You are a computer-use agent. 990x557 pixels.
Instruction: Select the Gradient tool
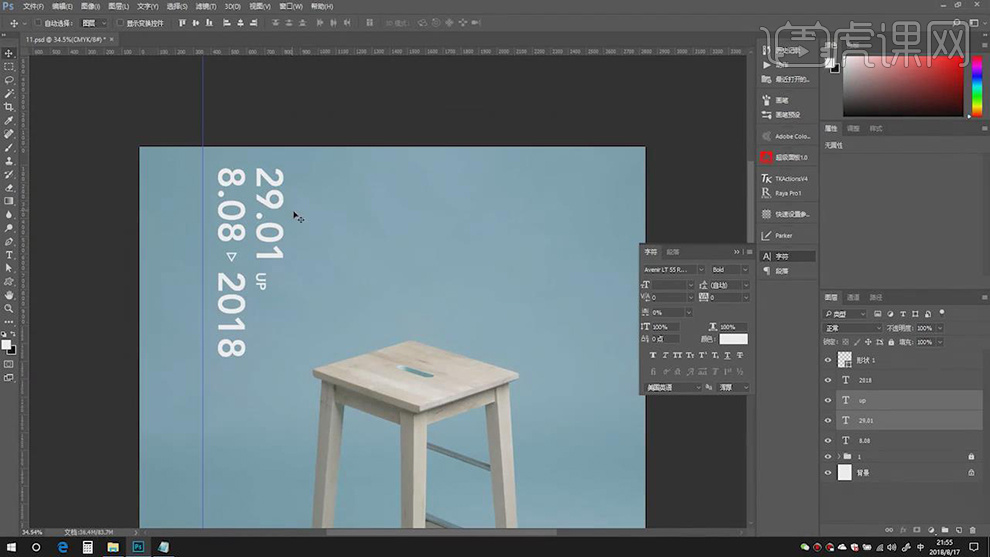[x=9, y=201]
